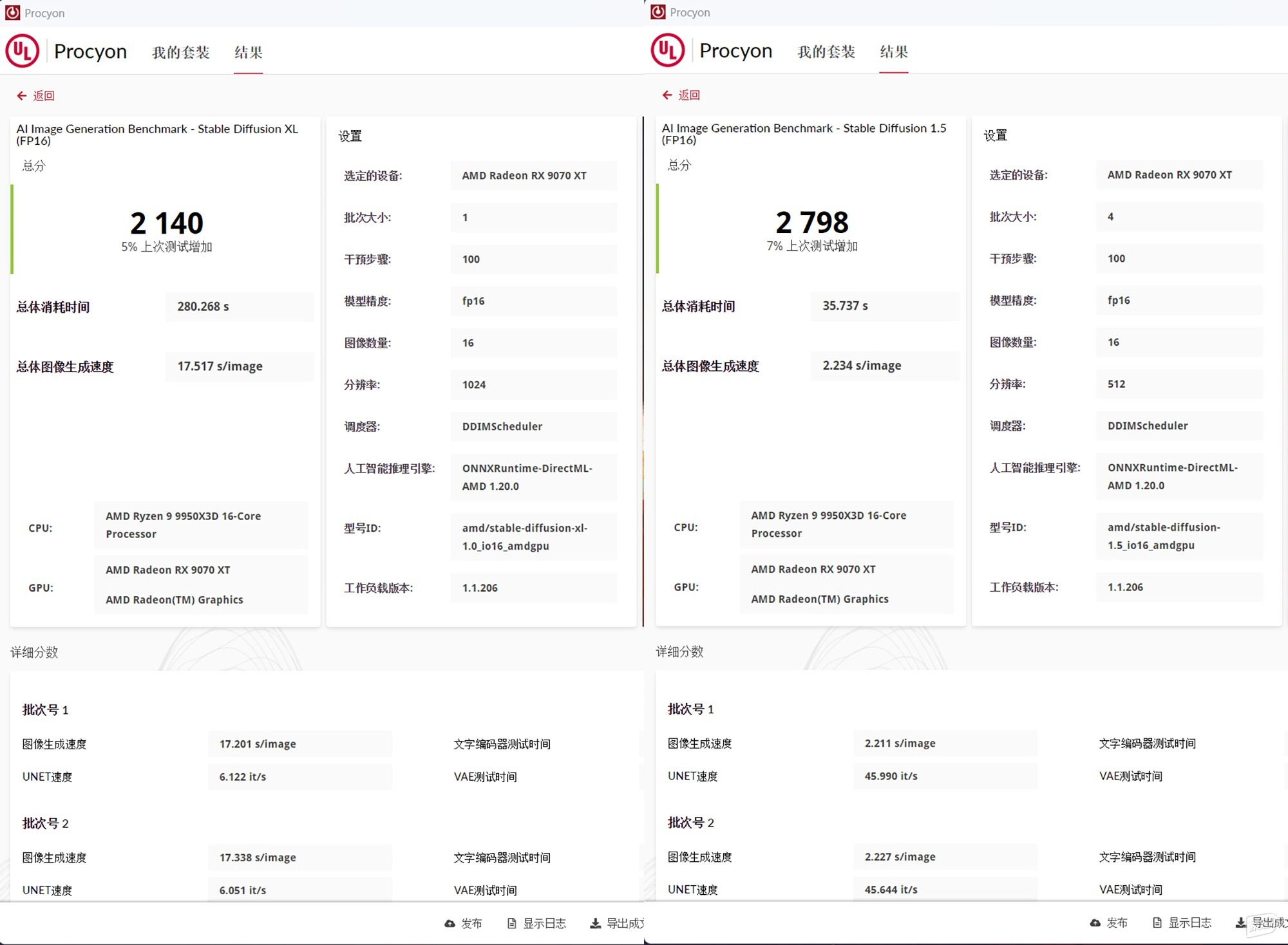1288x945 pixels.
Task: Click 17.338 s/image batch 2 speed
Action: point(299,858)
